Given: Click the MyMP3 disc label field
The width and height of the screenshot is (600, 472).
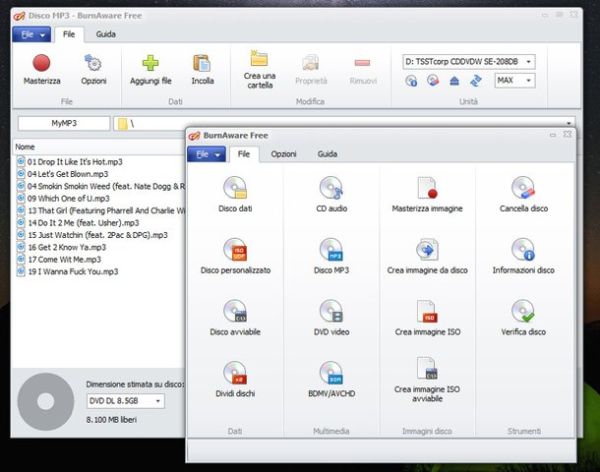Looking at the screenshot, I should coord(64,123).
